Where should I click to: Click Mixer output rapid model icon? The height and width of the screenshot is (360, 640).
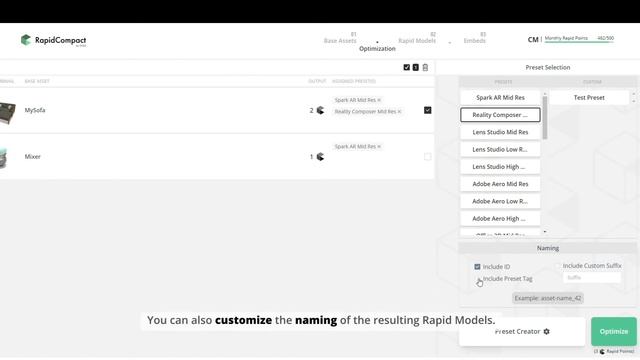click(320, 157)
